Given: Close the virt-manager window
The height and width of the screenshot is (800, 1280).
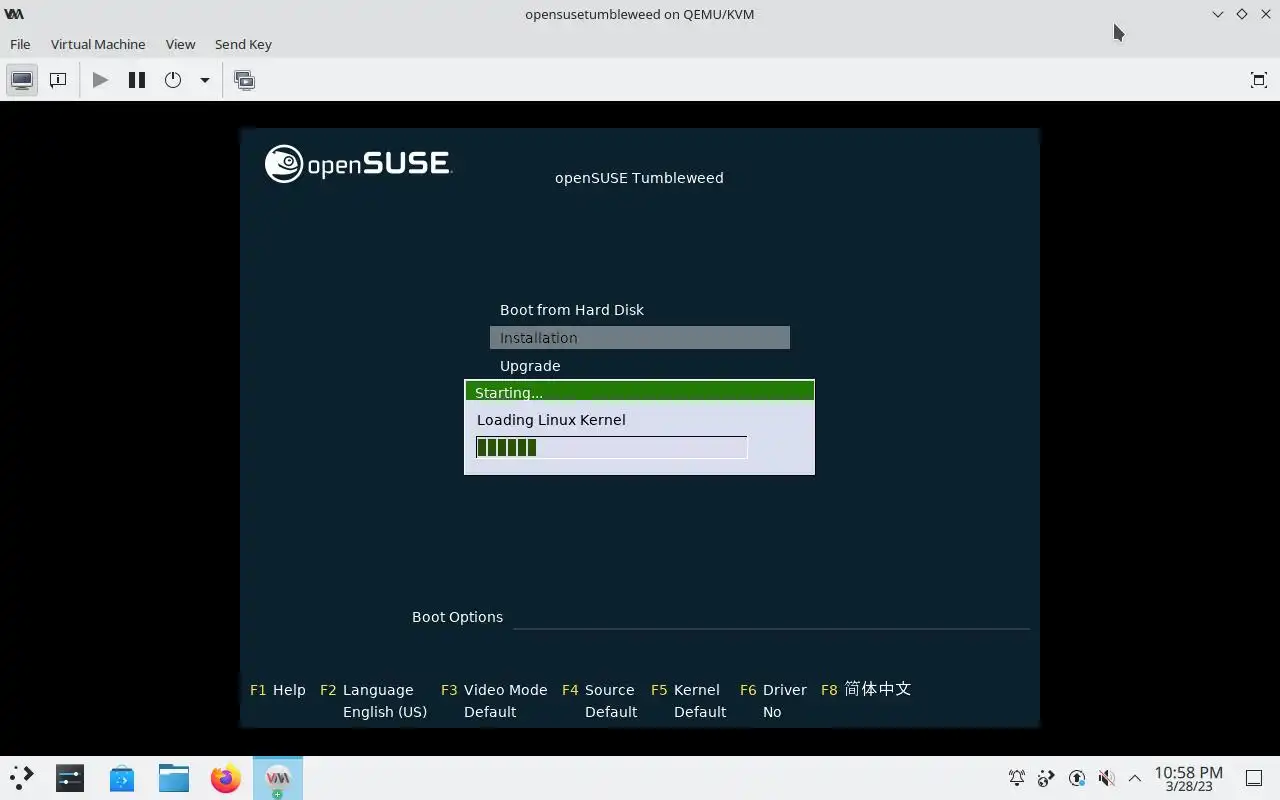Looking at the screenshot, I should click(1264, 14).
